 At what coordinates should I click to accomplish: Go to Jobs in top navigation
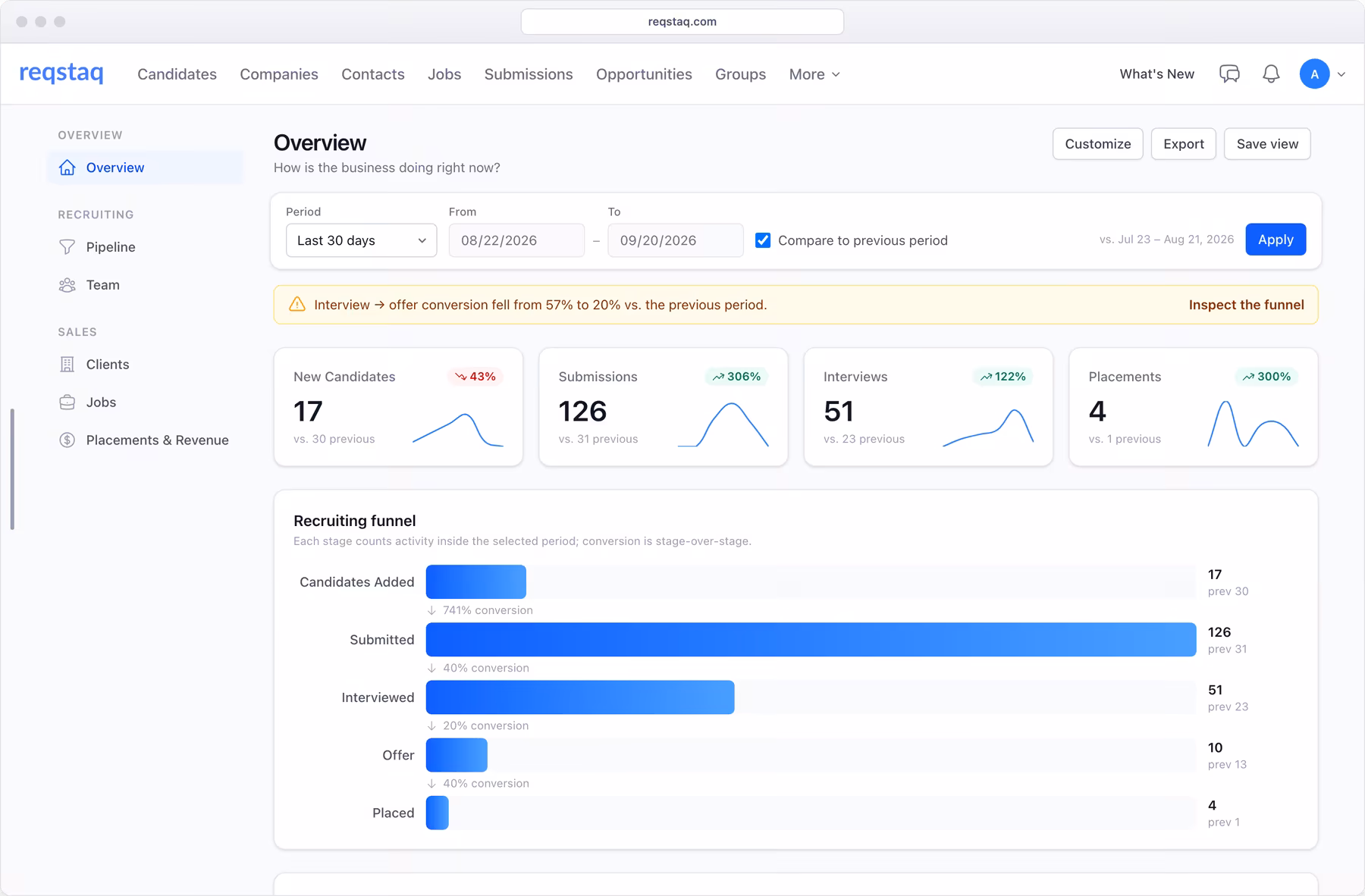444,74
